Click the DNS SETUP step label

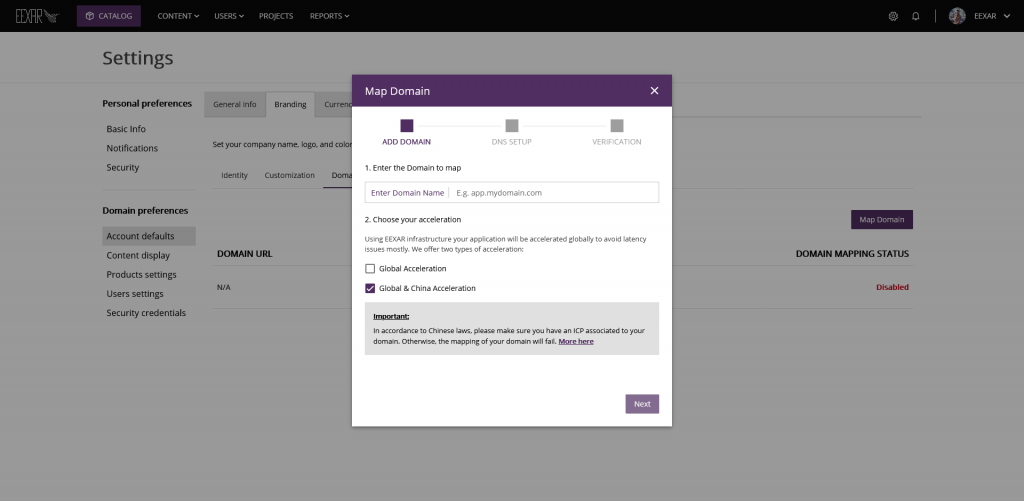click(x=511, y=142)
